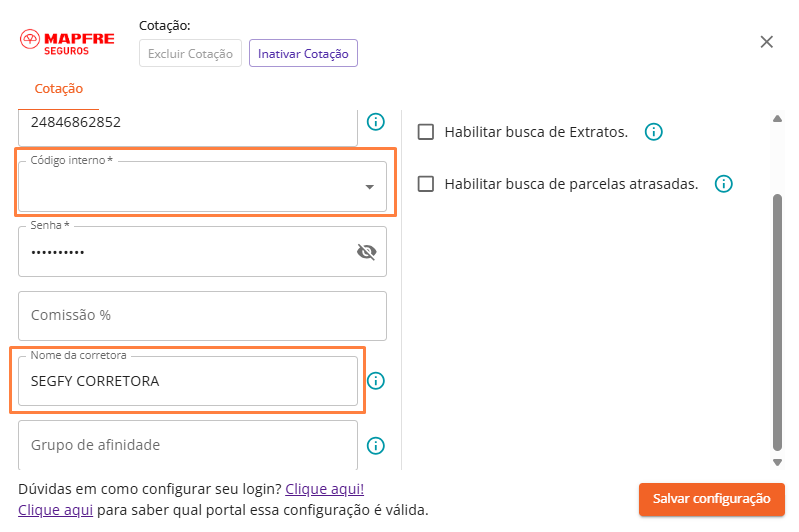
Task: Click info icon beside Grupo de afinidade
Action: [376, 446]
